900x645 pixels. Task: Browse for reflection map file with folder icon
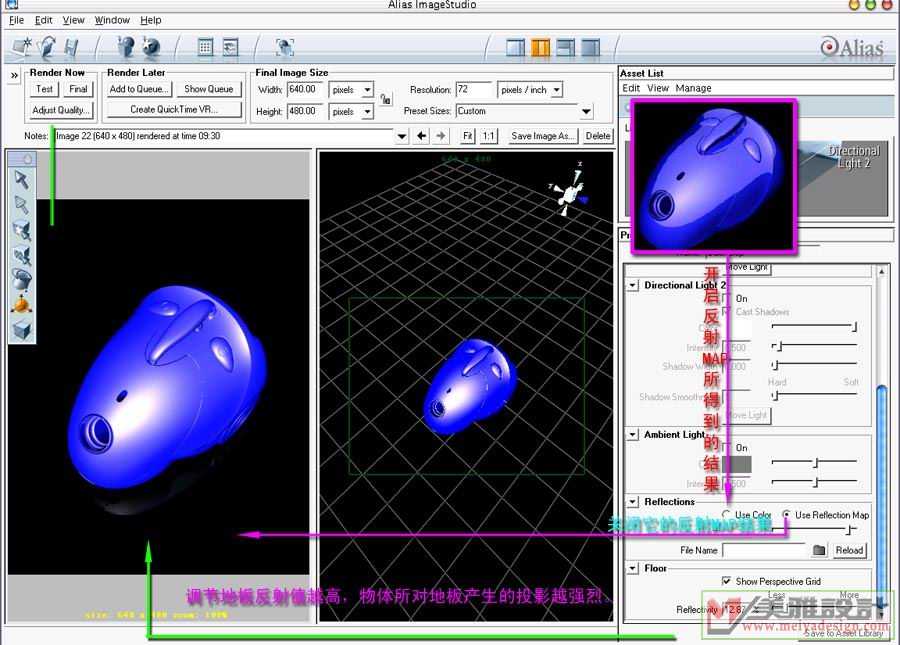click(x=819, y=550)
